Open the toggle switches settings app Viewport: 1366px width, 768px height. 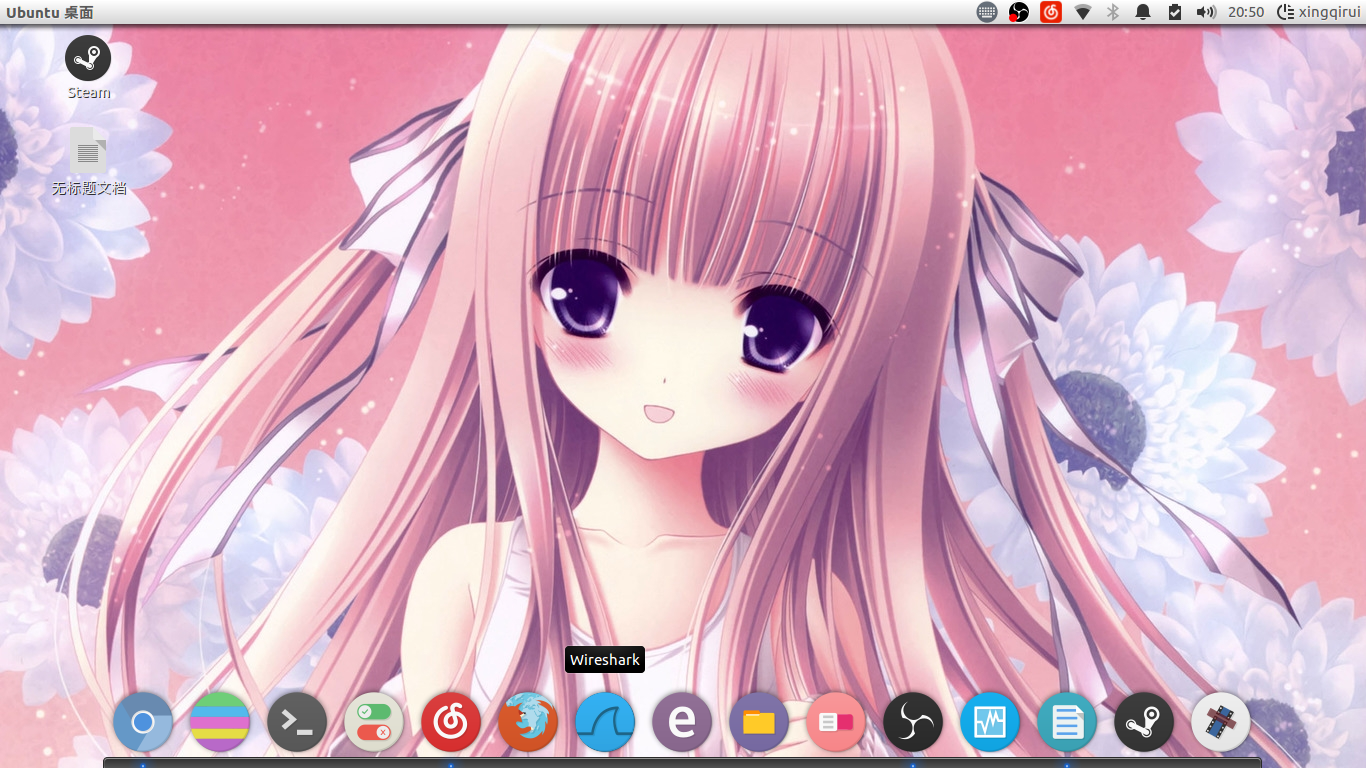[x=374, y=722]
